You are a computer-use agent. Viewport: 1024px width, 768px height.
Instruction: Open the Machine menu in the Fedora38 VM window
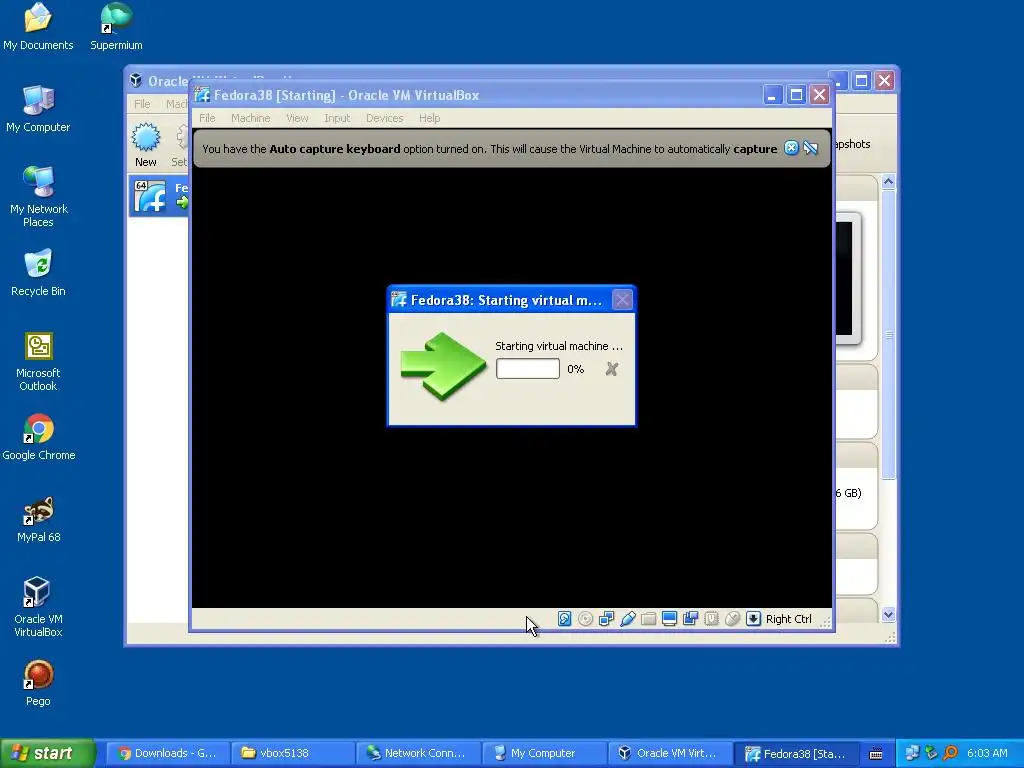[x=250, y=118]
